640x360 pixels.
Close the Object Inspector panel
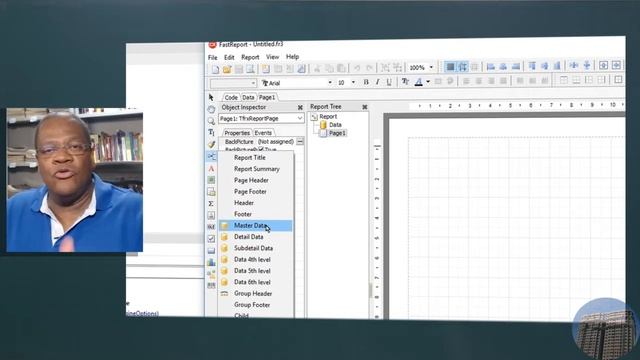(x=300, y=107)
